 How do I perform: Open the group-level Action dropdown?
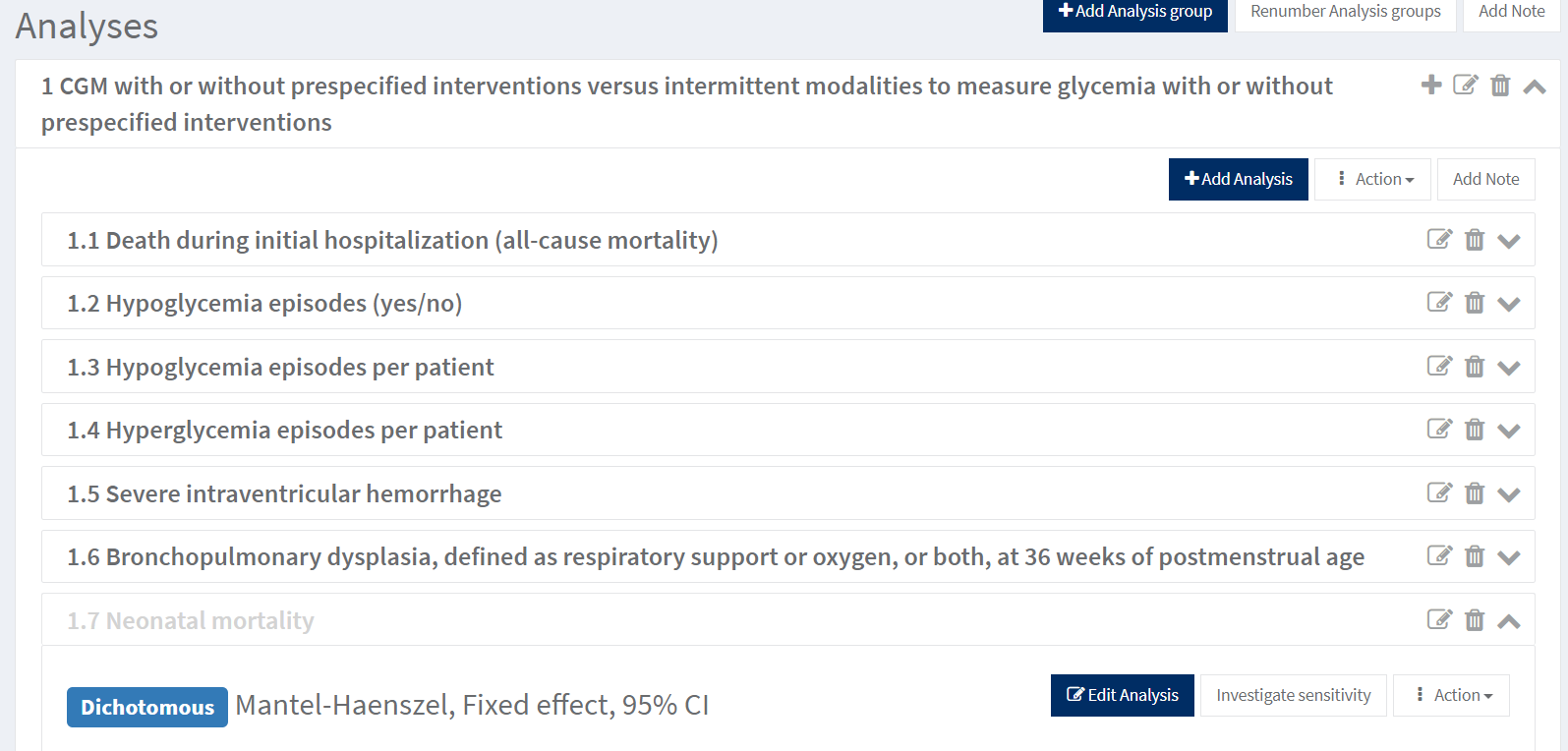(x=1373, y=179)
